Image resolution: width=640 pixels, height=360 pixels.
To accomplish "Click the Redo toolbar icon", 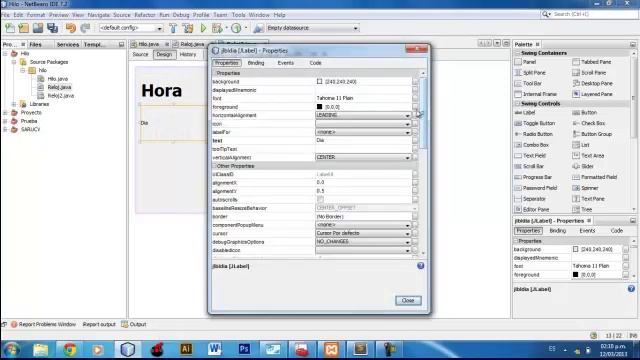I will [85, 28].
